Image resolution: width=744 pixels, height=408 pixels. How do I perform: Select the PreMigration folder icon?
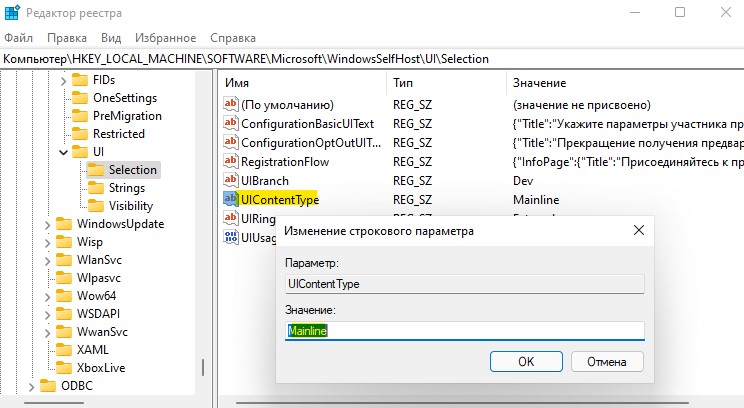(80, 116)
